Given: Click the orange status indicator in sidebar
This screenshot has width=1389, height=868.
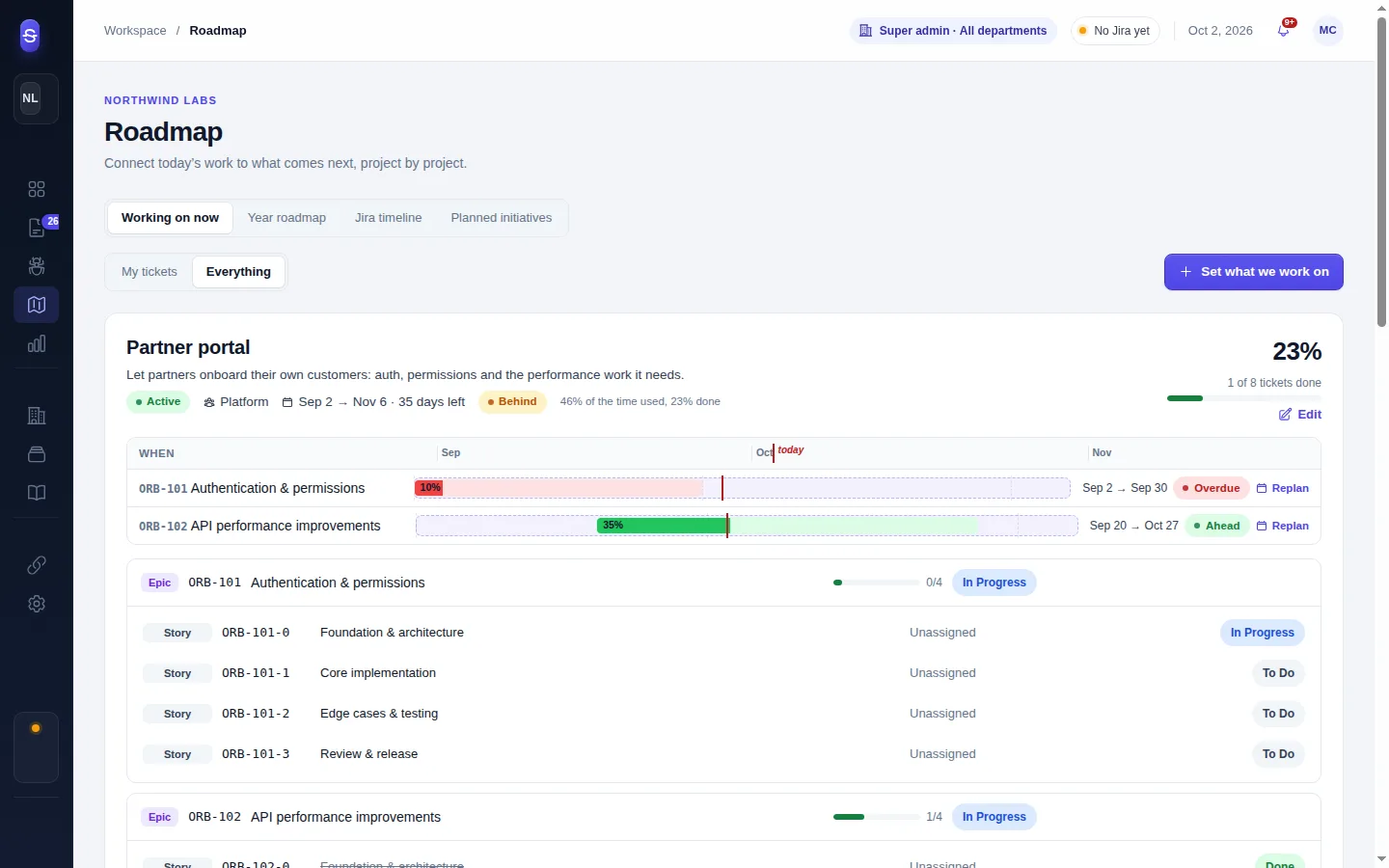Looking at the screenshot, I should click(36, 728).
